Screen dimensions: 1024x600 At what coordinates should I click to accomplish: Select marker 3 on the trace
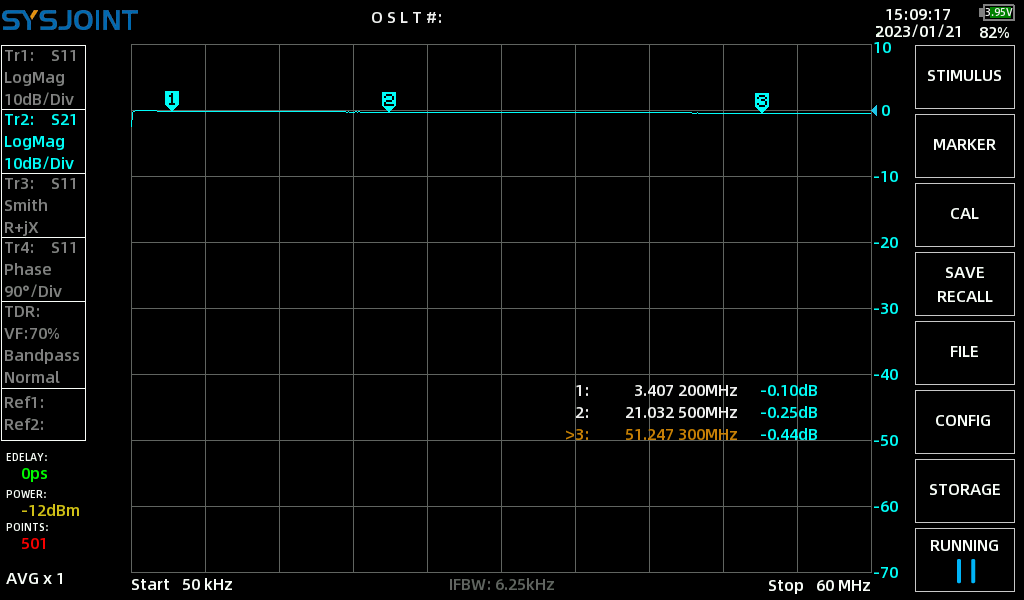tap(761, 102)
